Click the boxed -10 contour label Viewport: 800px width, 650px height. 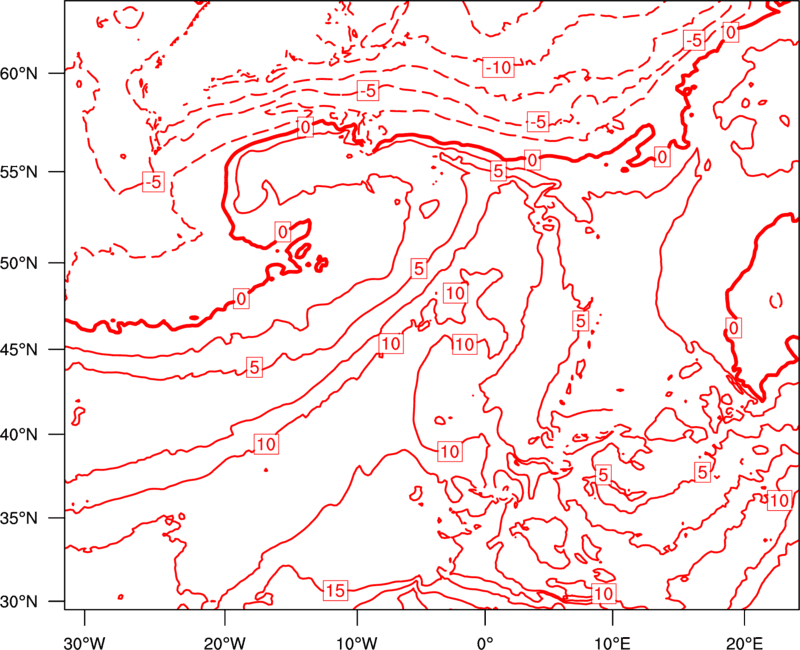coord(498,67)
